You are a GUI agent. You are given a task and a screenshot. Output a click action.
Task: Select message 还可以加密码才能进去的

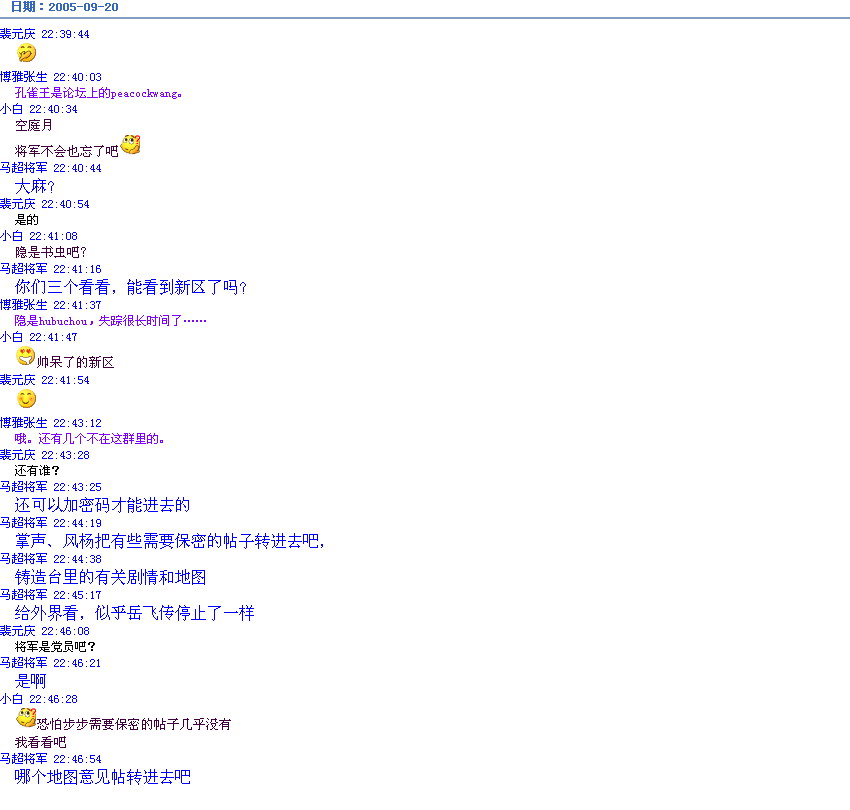[x=102, y=505]
